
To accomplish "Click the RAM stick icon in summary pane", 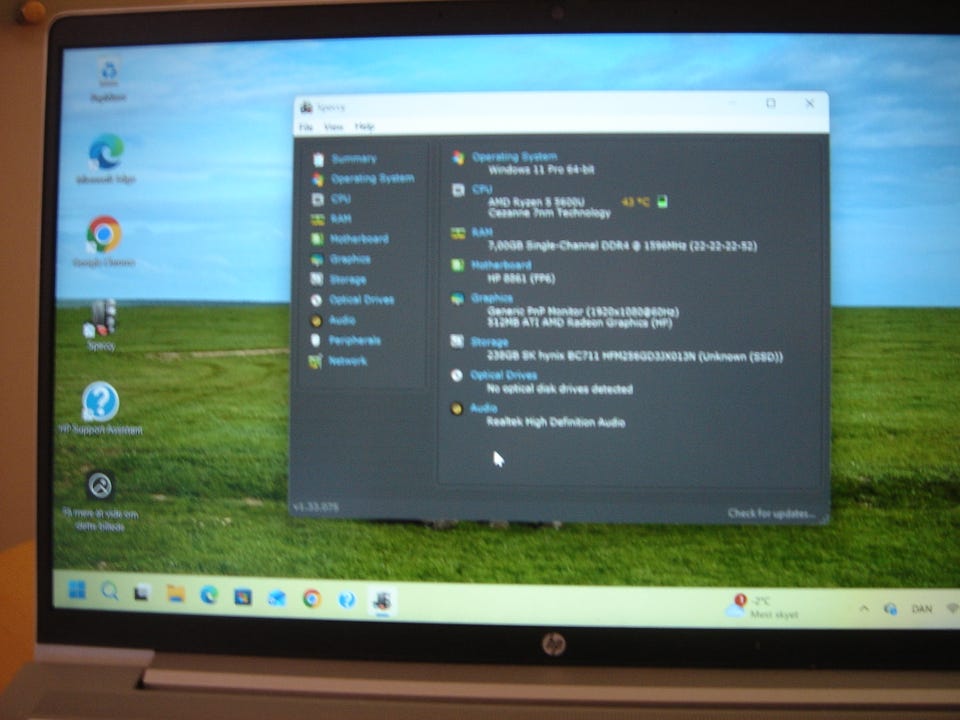I will pyautogui.click(x=458, y=234).
